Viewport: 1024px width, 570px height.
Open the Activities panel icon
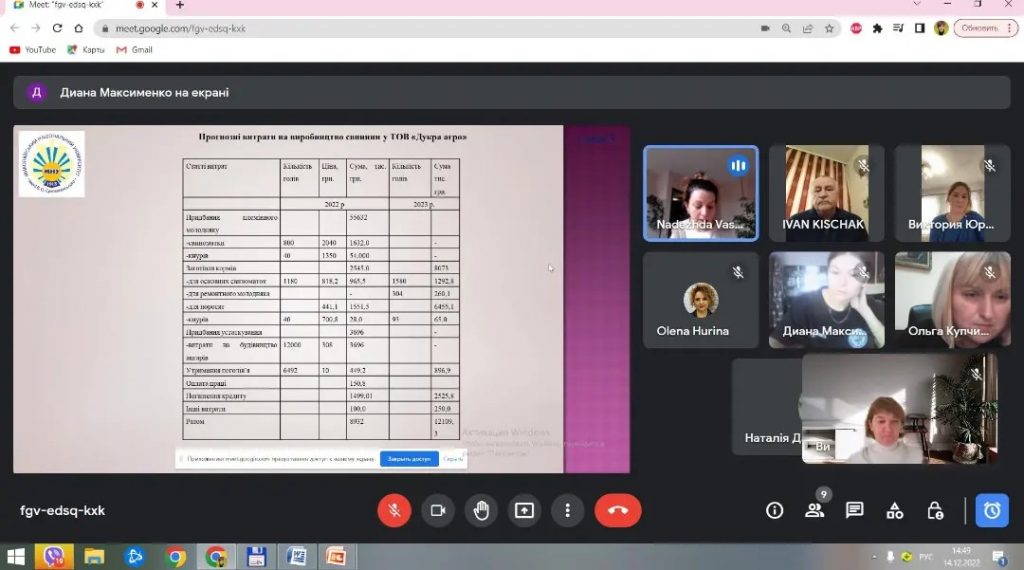[895, 510]
